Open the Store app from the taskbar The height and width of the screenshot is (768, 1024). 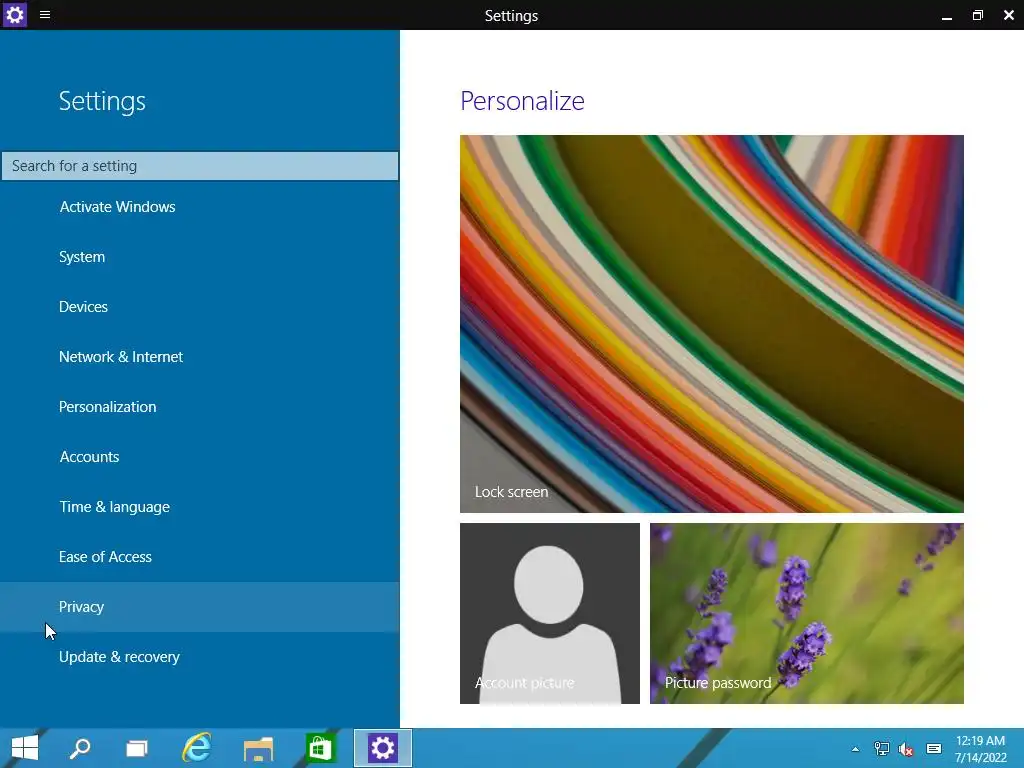320,748
